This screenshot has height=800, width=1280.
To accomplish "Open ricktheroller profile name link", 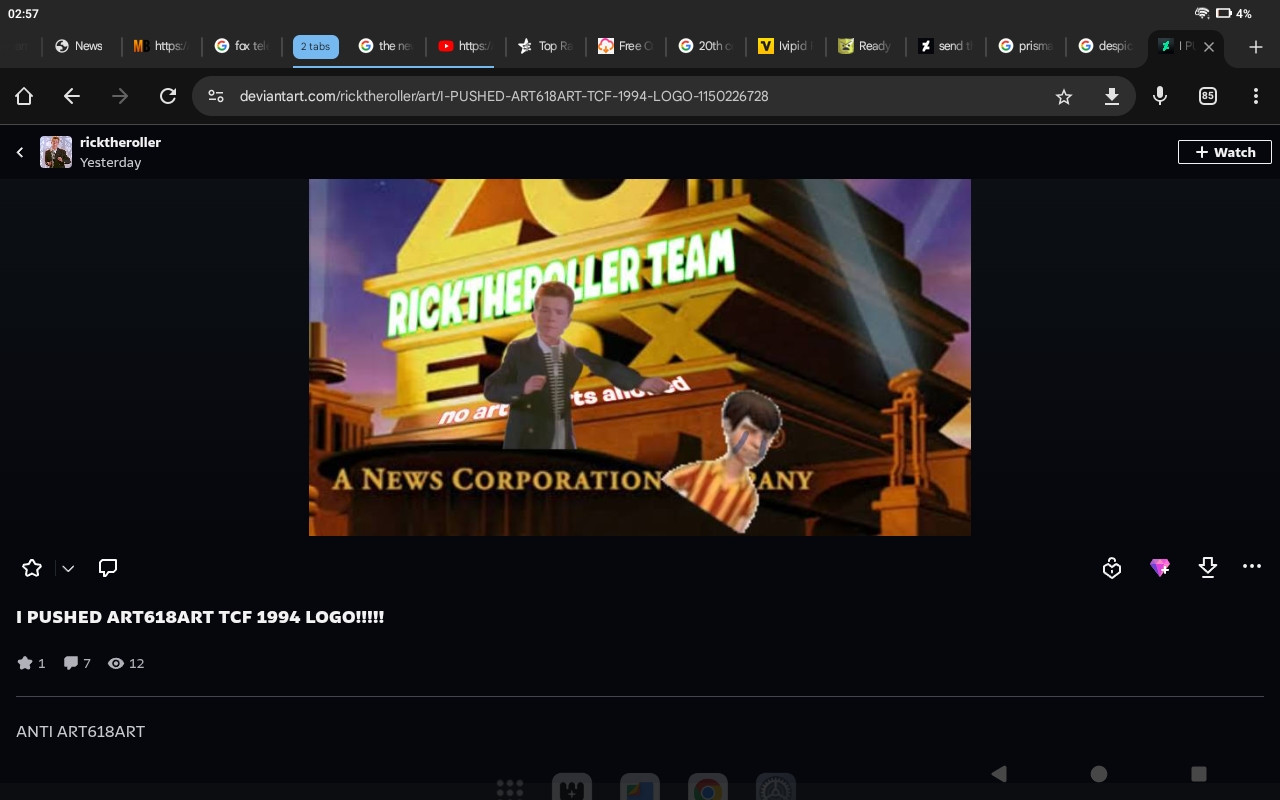I will coord(120,142).
